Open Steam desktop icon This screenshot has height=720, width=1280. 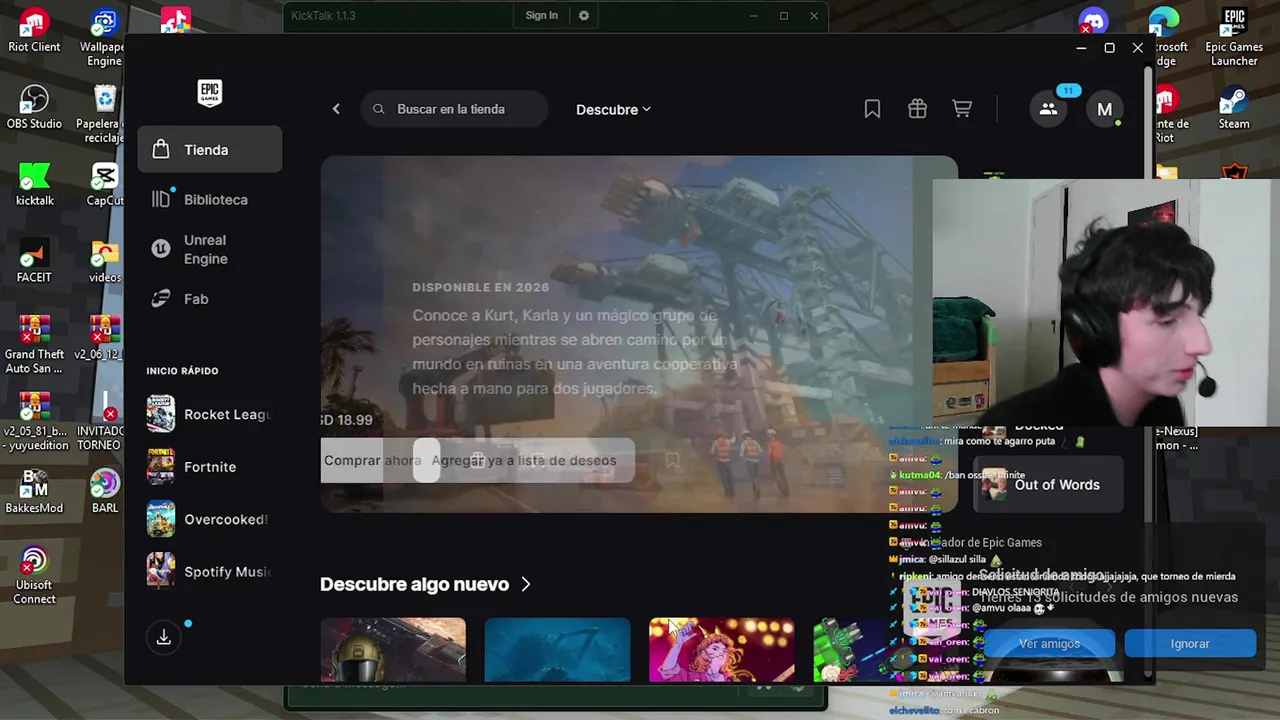pyautogui.click(x=1234, y=108)
